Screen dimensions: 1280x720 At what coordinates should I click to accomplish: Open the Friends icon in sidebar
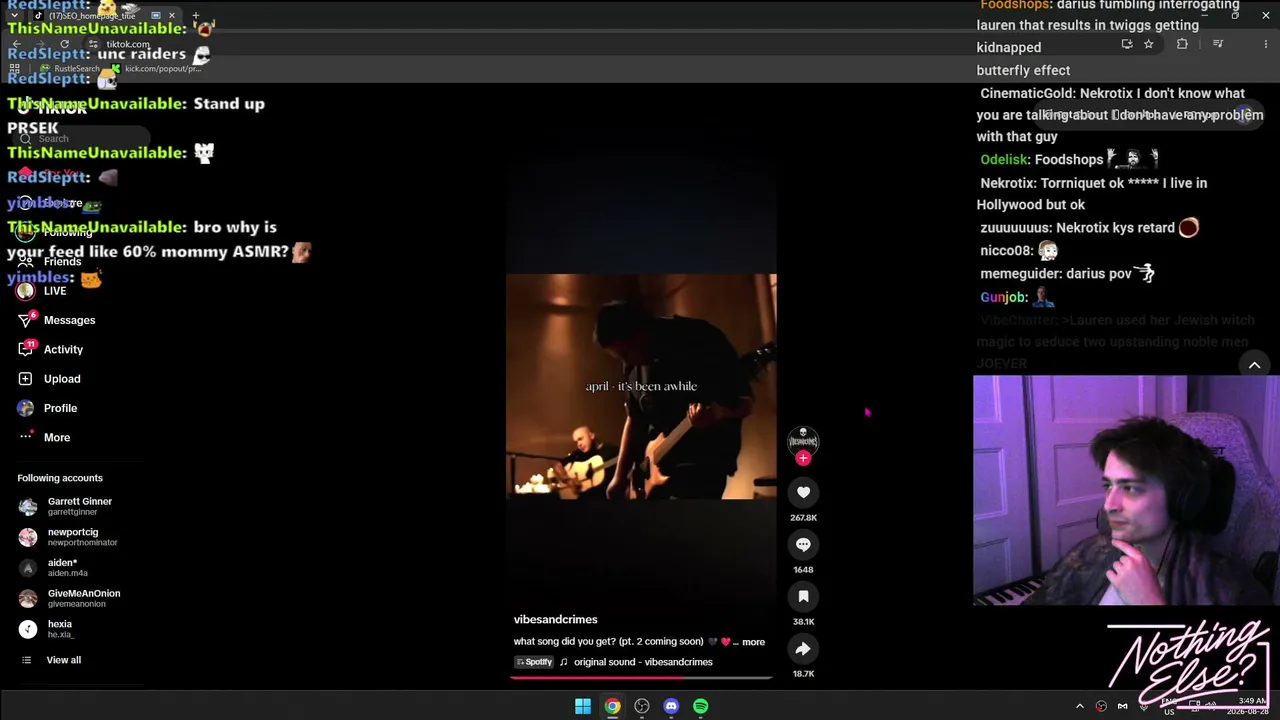26,262
